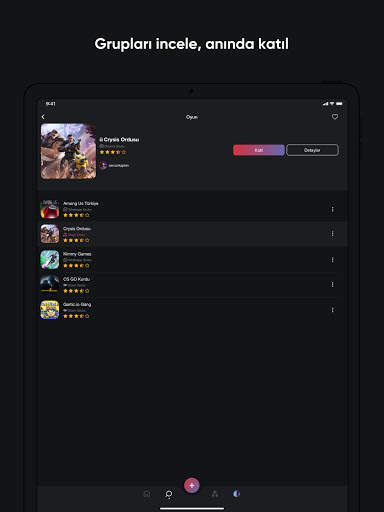Select the 'Gartic.io Gang' title text
The width and height of the screenshot is (384, 512).
click(77, 304)
